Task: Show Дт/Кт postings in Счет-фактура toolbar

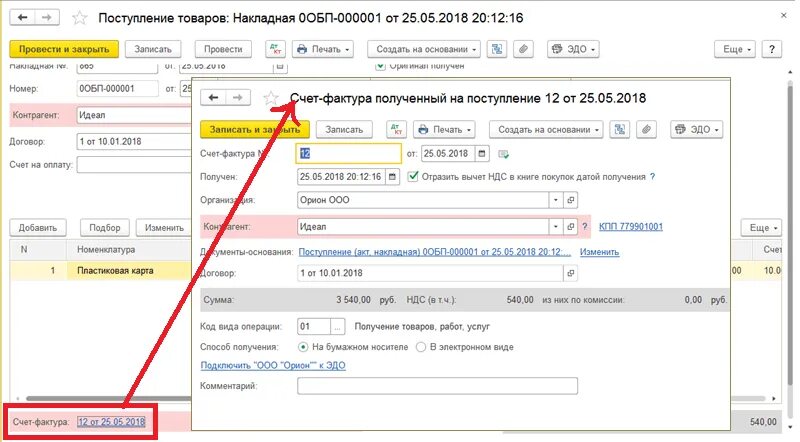Action: tap(396, 130)
